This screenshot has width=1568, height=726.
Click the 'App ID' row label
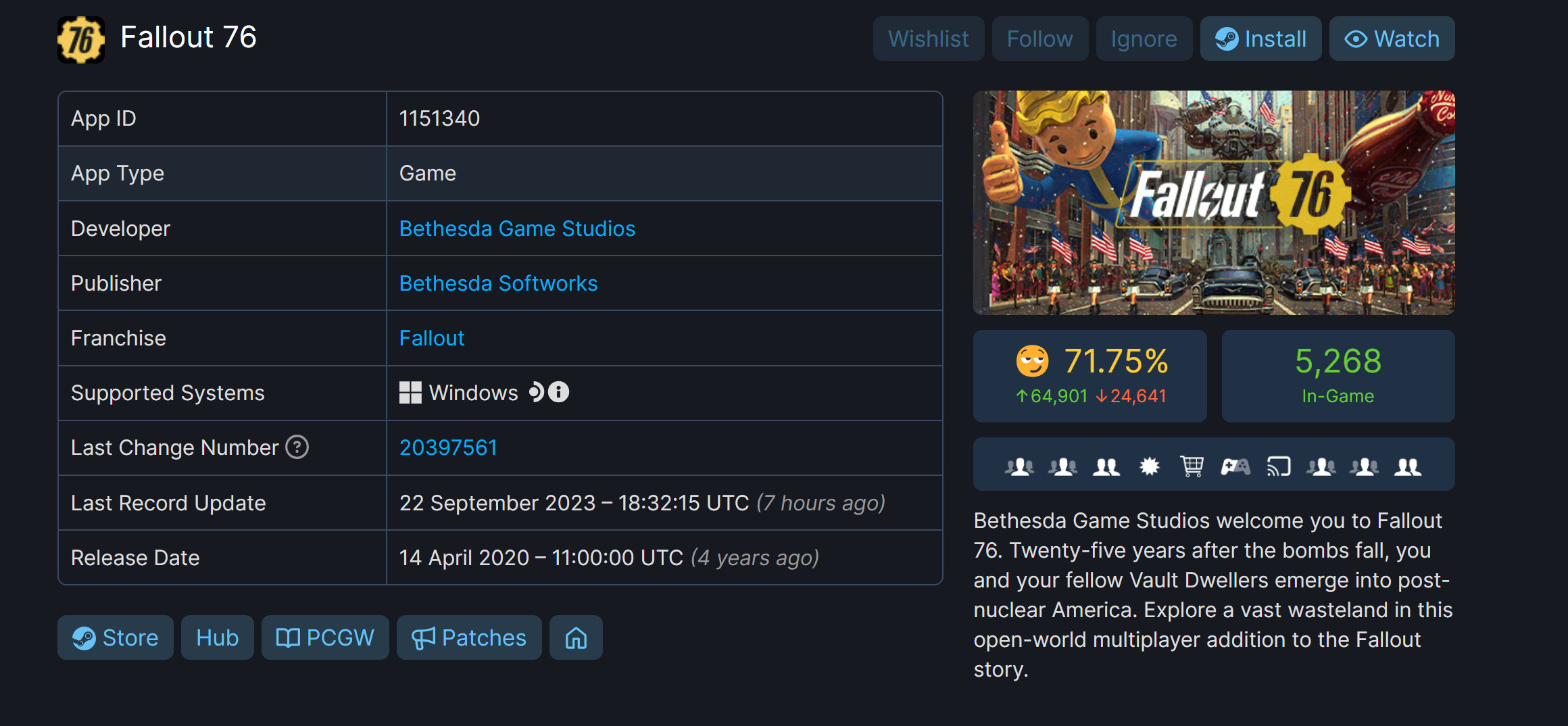103,118
